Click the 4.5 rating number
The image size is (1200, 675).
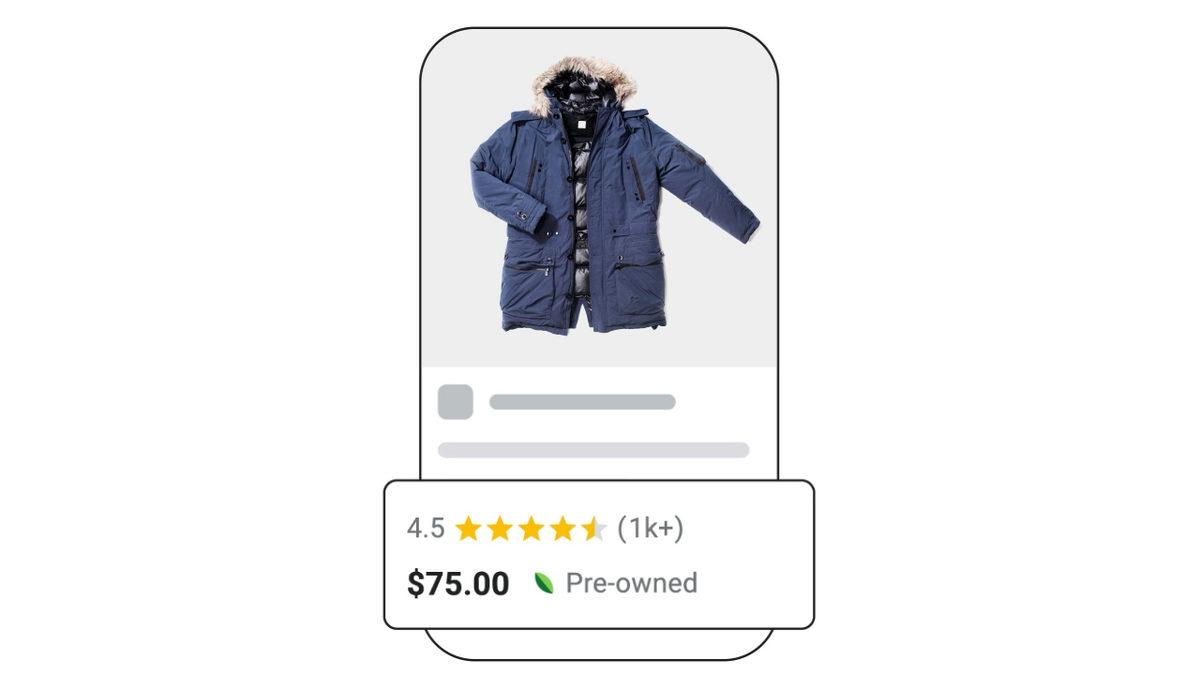click(x=426, y=528)
